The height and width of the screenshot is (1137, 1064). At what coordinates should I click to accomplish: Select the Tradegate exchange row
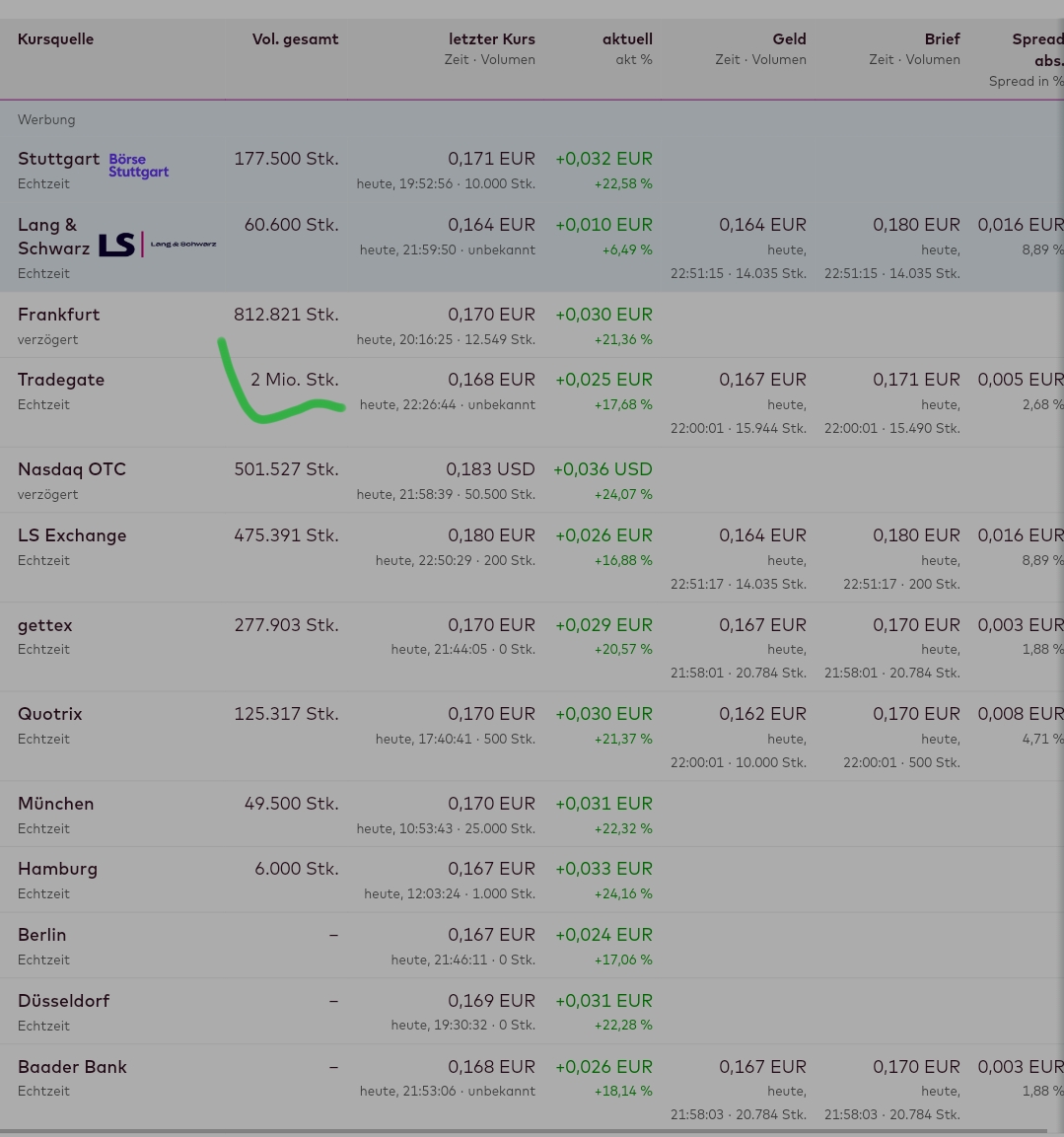pos(61,380)
